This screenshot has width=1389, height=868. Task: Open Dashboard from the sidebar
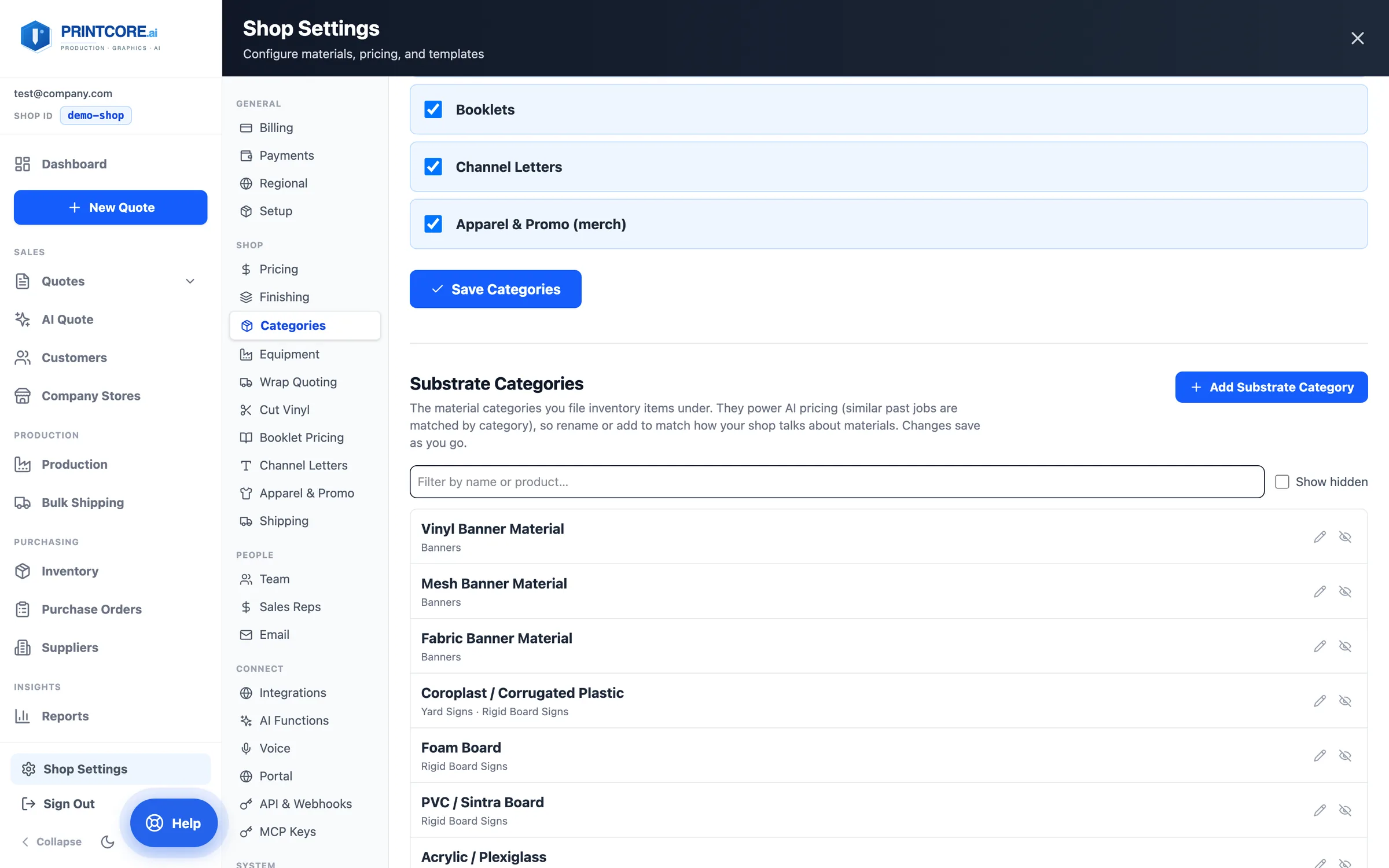click(111, 164)
